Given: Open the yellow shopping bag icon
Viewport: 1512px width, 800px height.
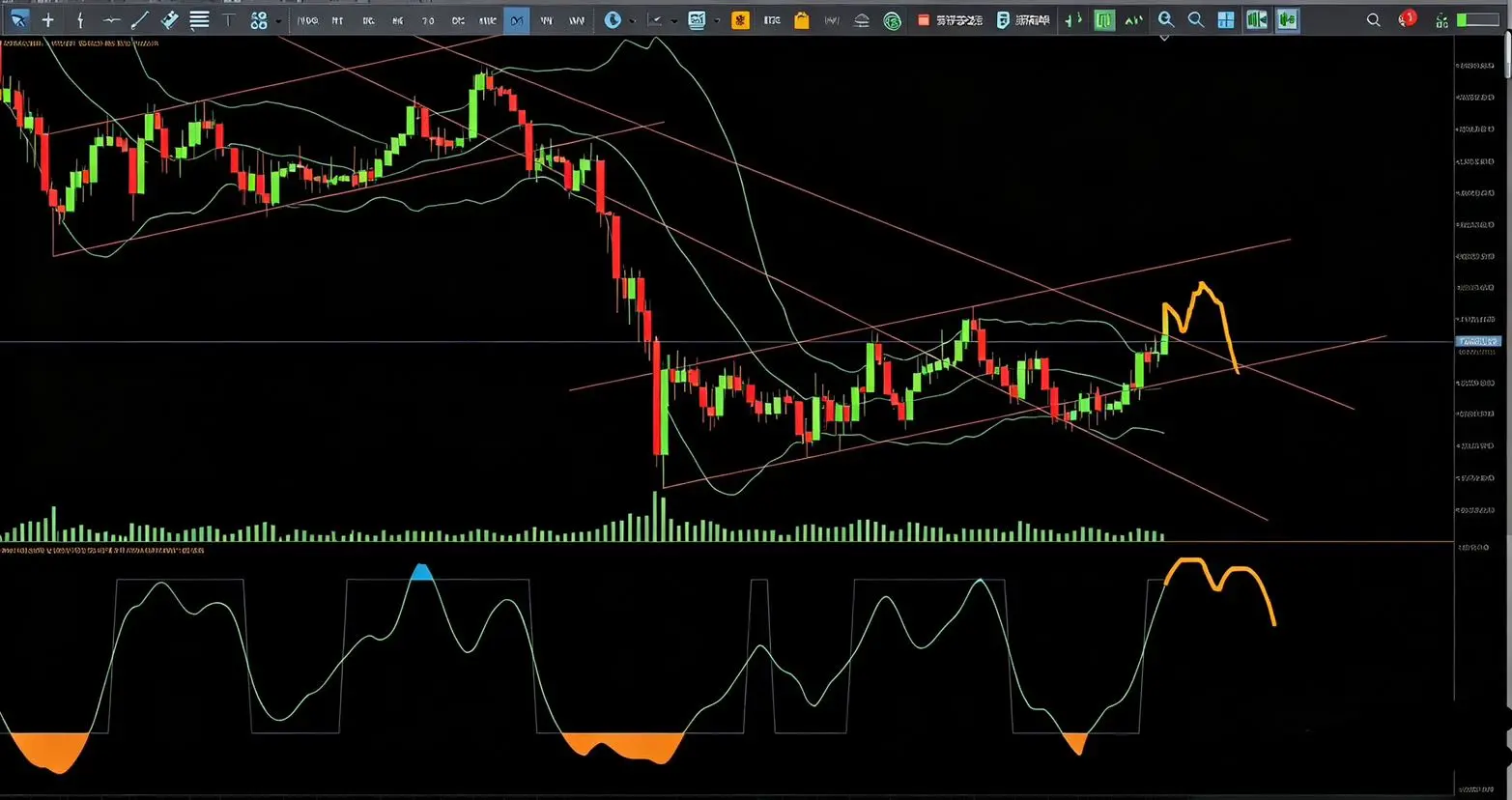Looking at the screenshot, I should click(801, 19).
